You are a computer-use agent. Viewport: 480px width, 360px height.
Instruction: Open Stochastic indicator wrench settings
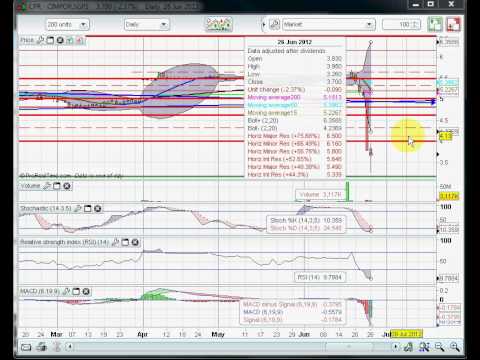[77, 209]
